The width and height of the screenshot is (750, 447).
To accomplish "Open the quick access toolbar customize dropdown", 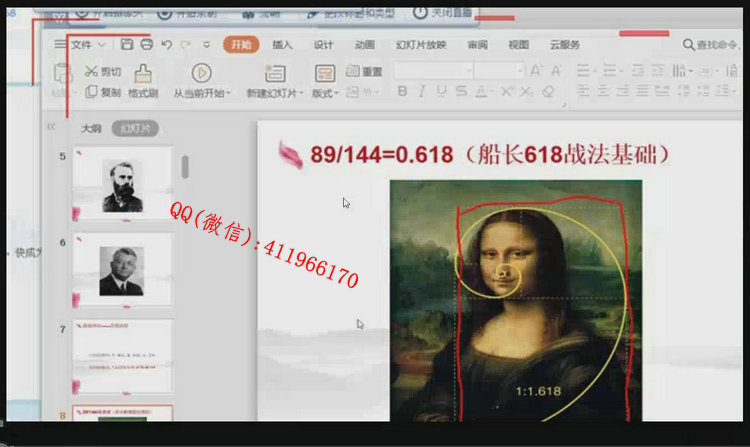I will pyautogui.click(x=207, y=45).
